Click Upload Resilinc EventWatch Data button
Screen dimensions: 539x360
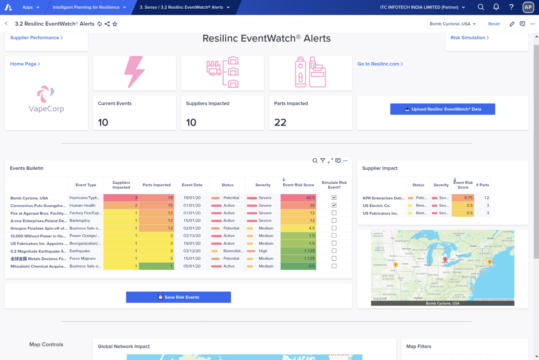(x=442, y=109)
